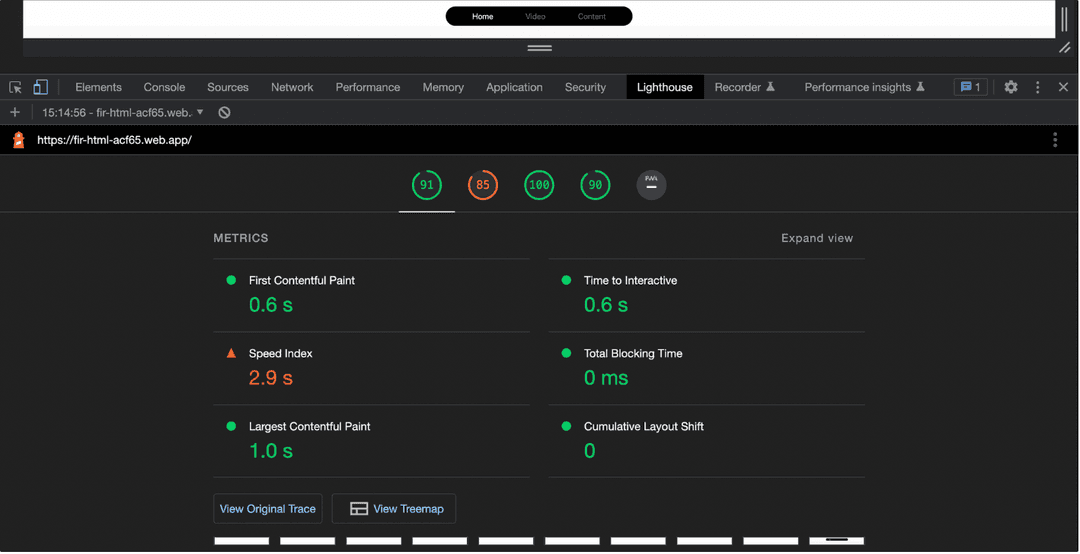Click the inspect element picker icon
The width and height of the screenshot is (1080, 554).
[15, 87]
